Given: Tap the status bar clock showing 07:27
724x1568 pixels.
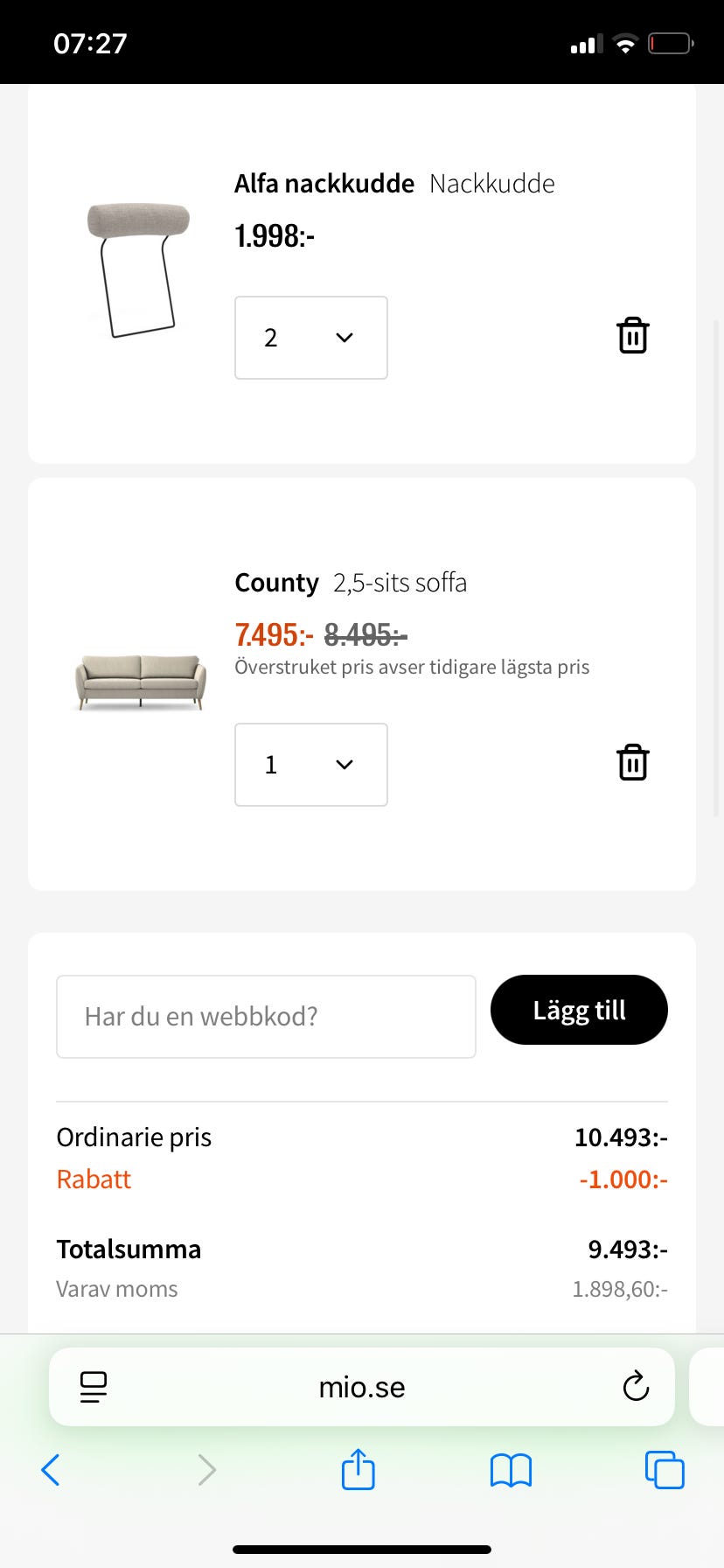Looking at the screenshot, I should point(90,43).
